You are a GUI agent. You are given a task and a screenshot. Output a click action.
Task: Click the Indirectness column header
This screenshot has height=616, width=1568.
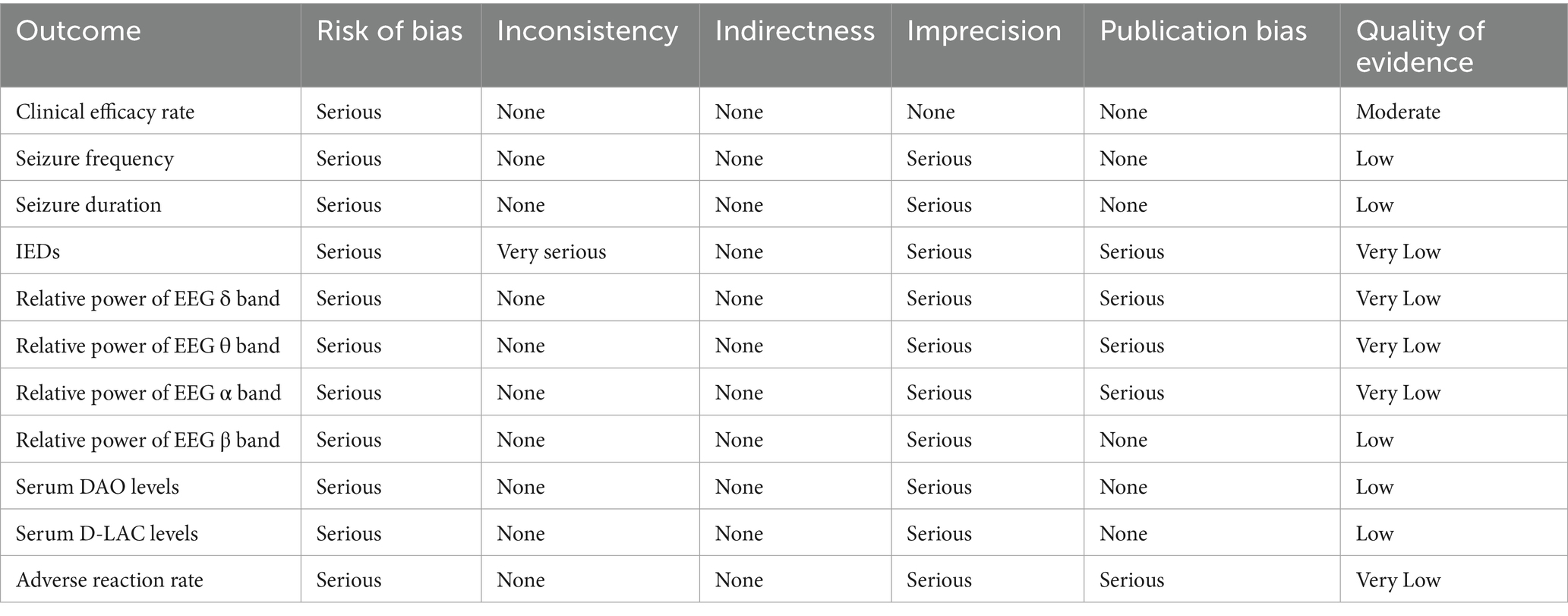(794, 31)
